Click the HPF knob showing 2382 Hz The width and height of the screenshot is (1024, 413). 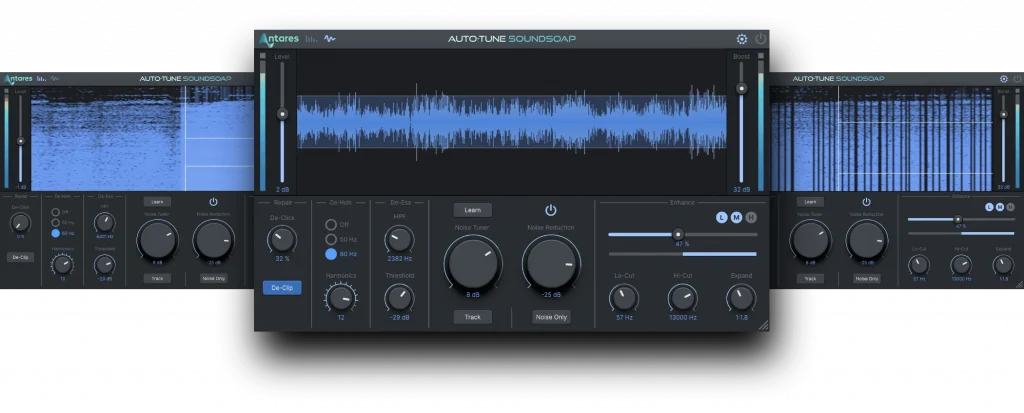point(399,239)
